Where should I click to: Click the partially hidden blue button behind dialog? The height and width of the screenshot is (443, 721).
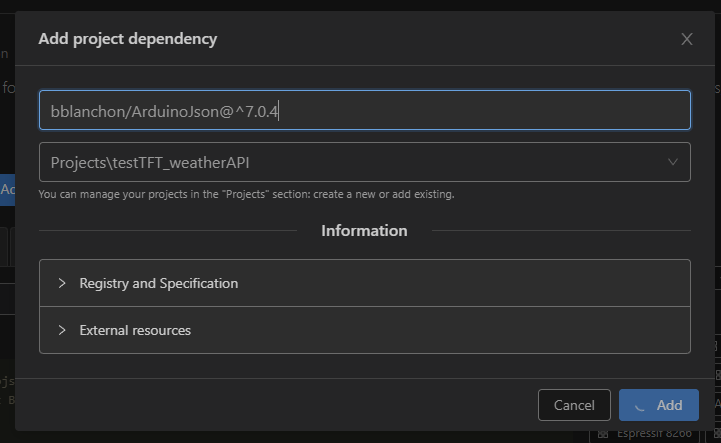click(x=7, y=190)
